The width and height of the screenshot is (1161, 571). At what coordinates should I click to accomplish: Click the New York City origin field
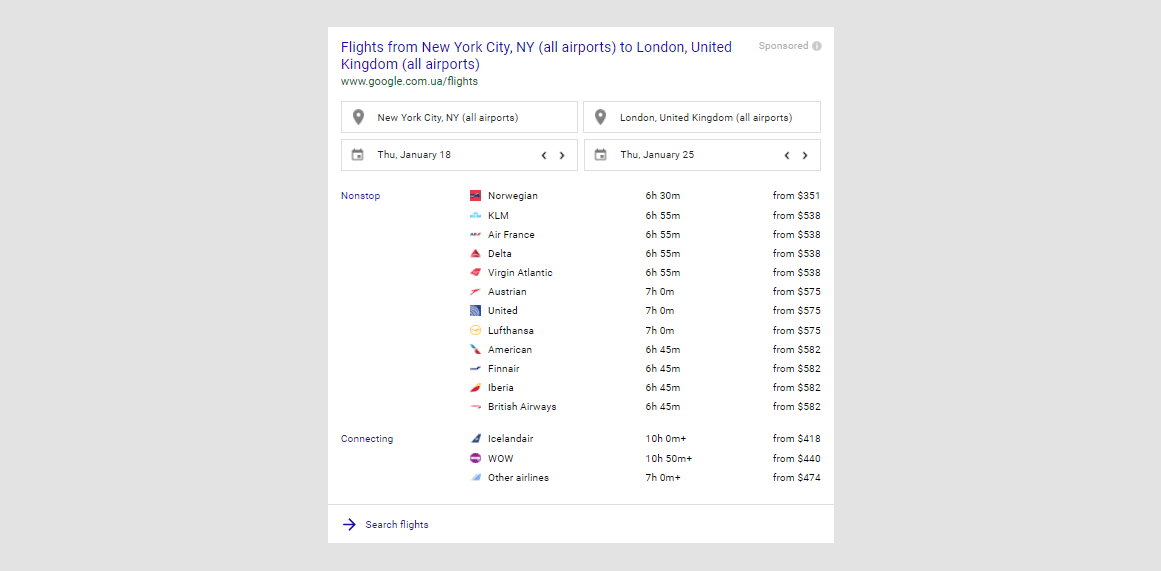pos(459,117)
